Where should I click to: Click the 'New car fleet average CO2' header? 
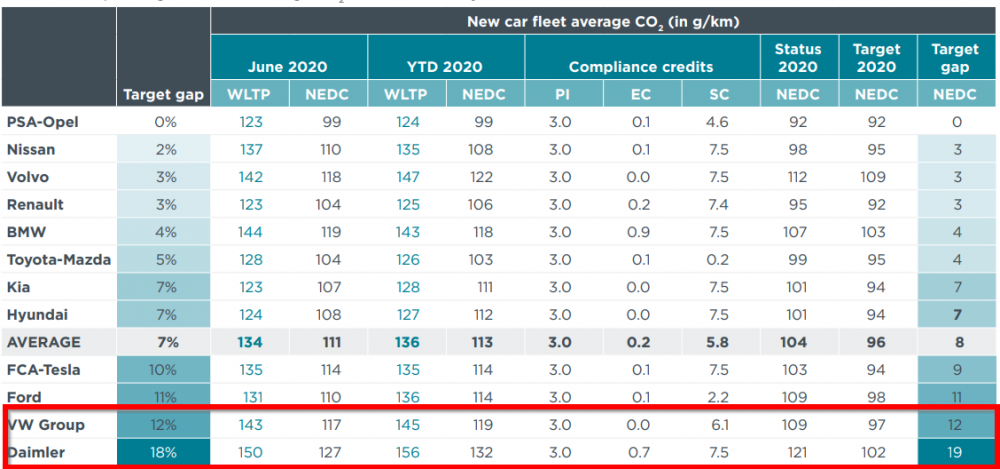point(603,22)
